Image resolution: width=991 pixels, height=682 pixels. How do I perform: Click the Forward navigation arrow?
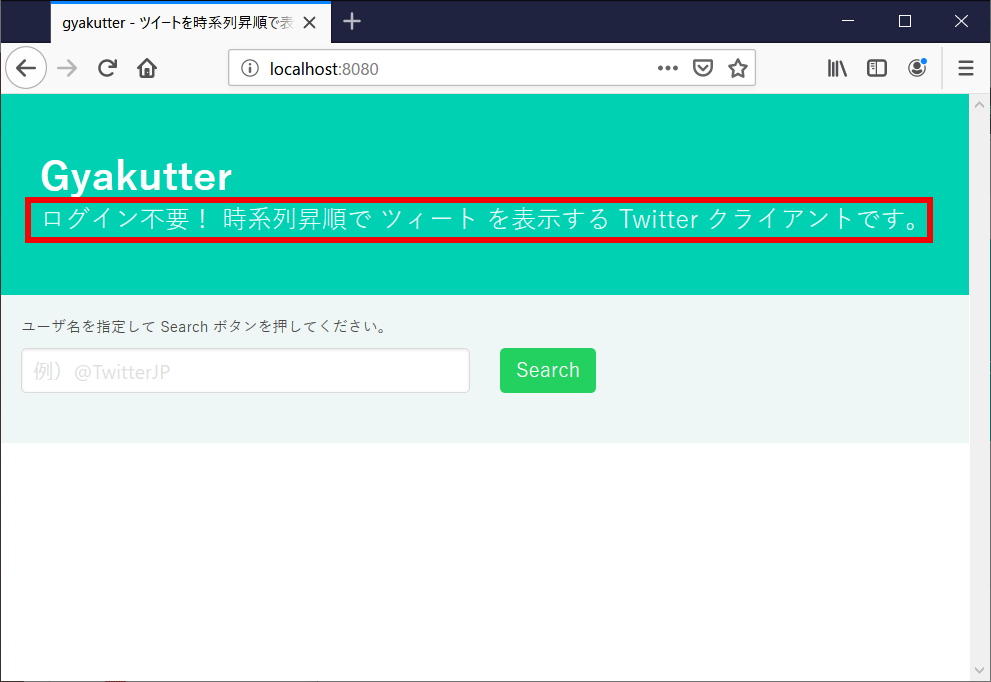tap(66, 67)
